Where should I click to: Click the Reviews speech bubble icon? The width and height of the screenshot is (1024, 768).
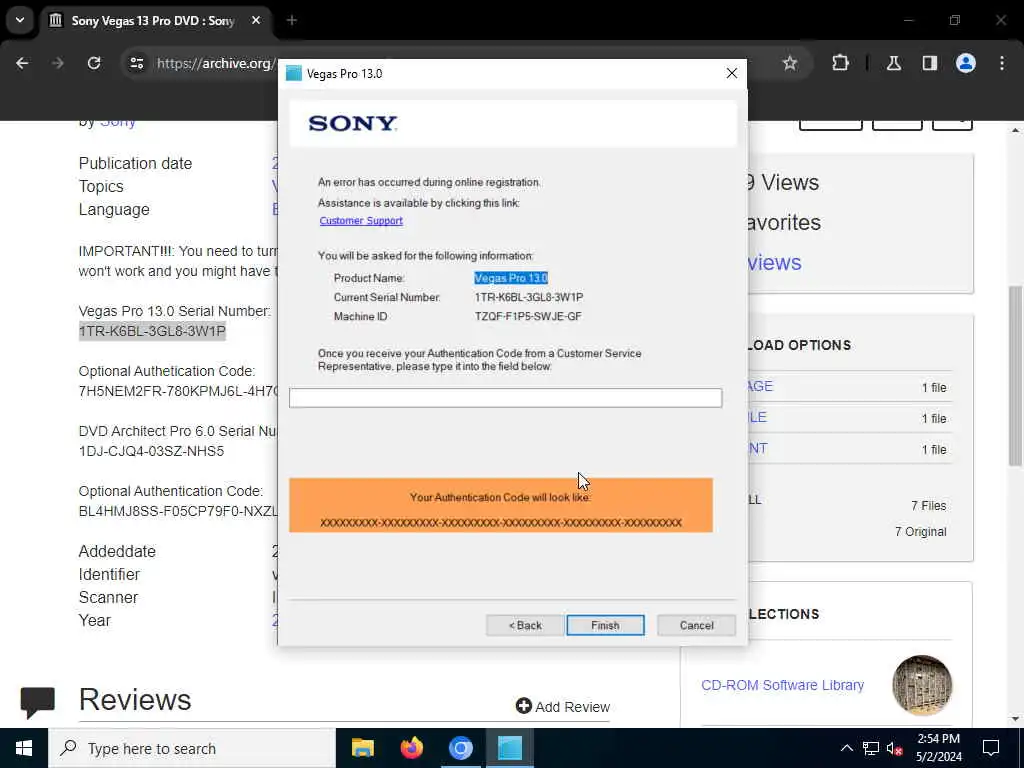click(x=37, y=702)
